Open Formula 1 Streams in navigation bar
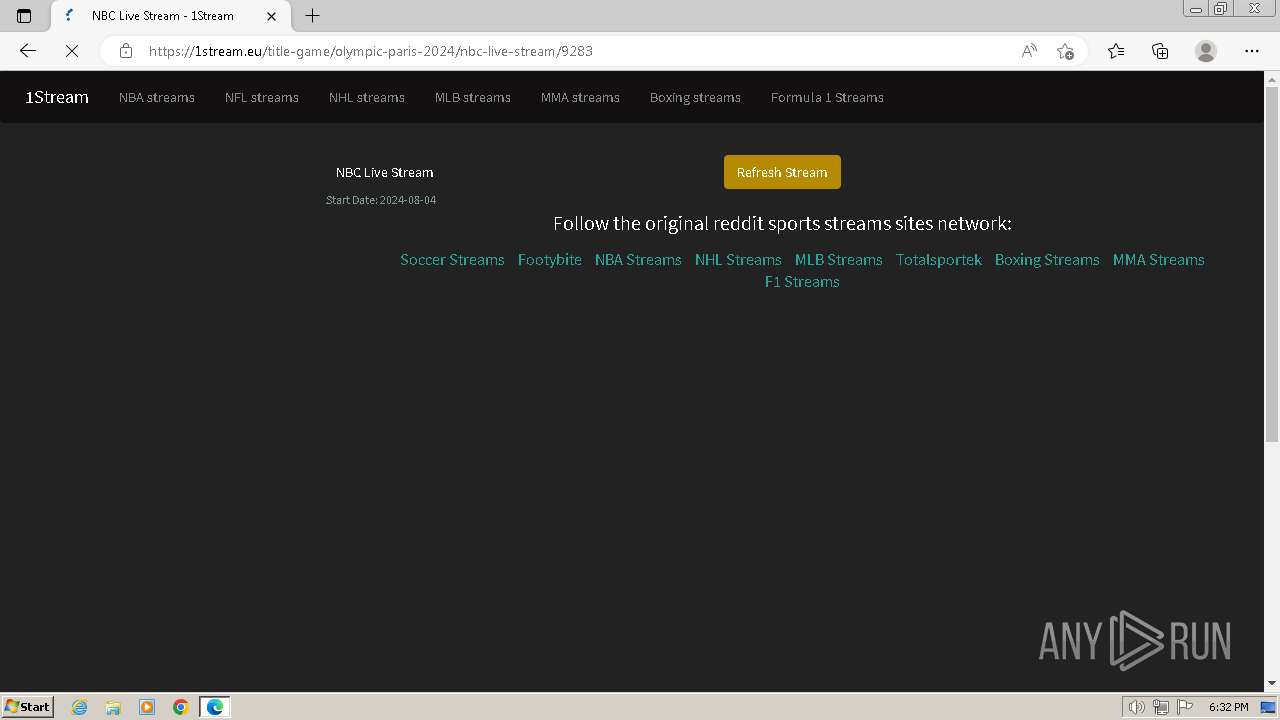The image size is (1280, 720). pos(827,97)
